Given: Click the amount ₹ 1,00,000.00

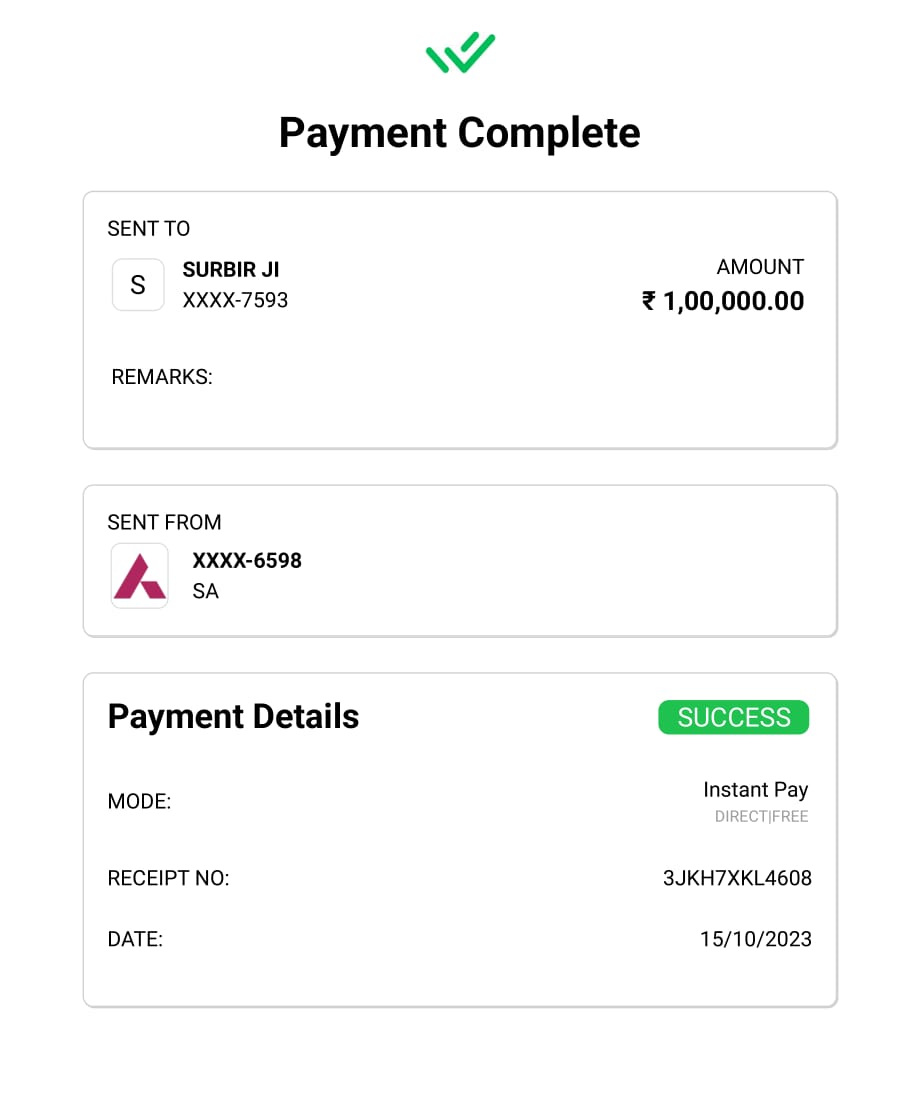Looking at the screenshot, I should coord(722,301).
